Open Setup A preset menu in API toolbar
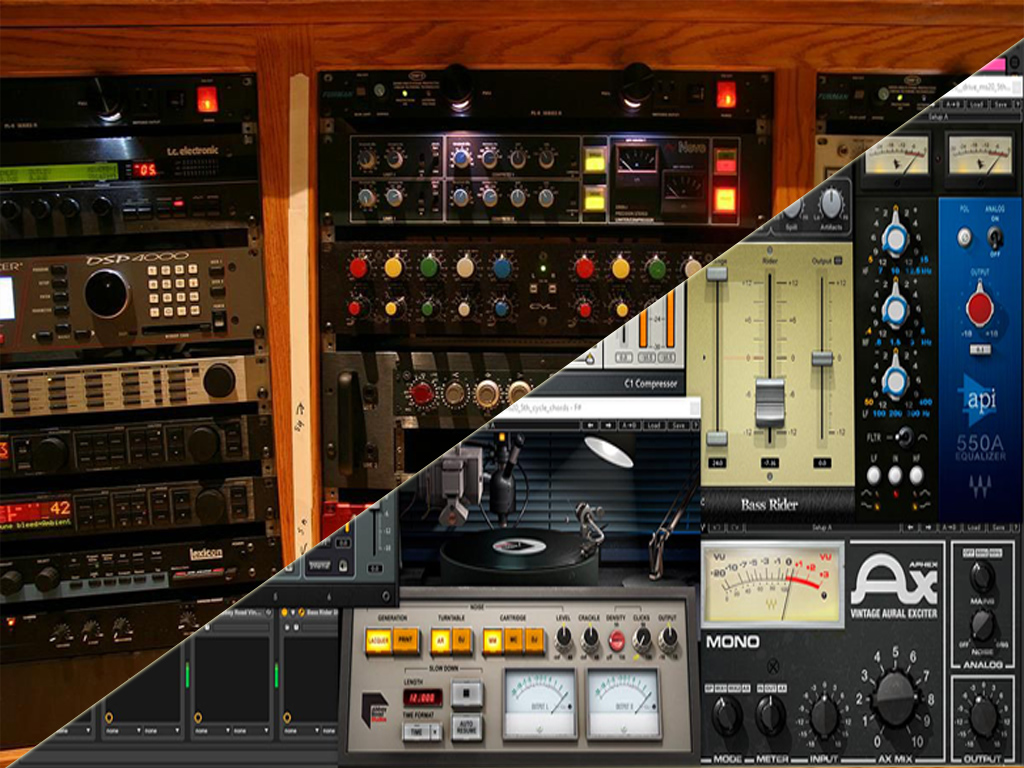Screen dimensions: 1024x768 pyautogui.click(x=936, y=118)
